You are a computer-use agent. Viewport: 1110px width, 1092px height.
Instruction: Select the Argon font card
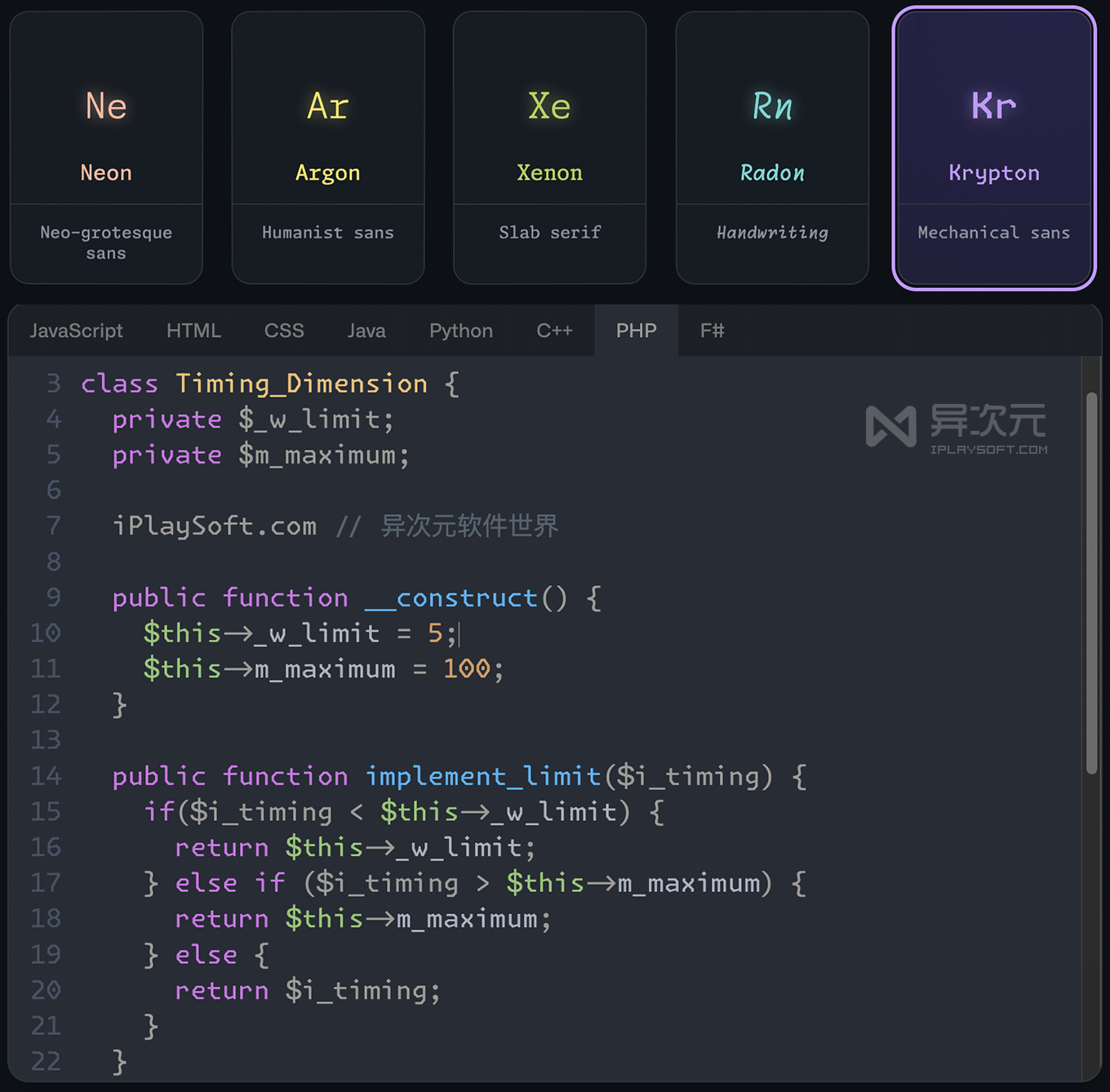point(327,147)
